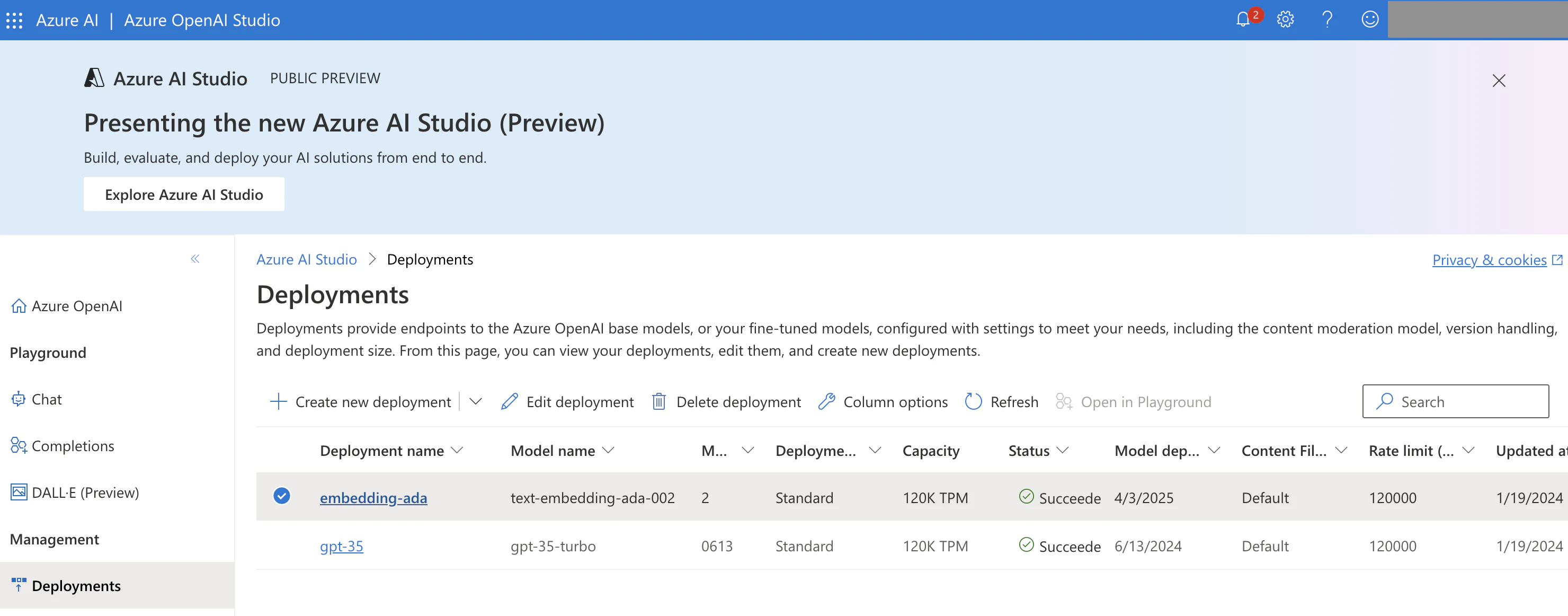This screenshot has height=616, width=1568.
Task: Click version 0613 cell in gpt-35 row
Action: pos(716,546)
